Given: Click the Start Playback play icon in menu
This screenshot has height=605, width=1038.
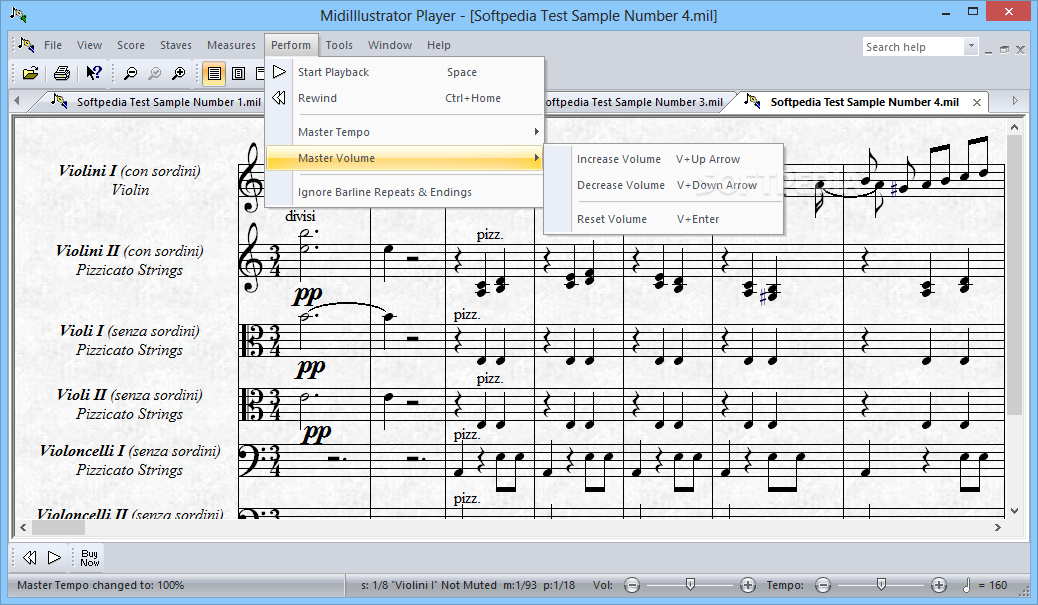Looking at the screenshot, I should pyautogui.click(x=279, y=71).
